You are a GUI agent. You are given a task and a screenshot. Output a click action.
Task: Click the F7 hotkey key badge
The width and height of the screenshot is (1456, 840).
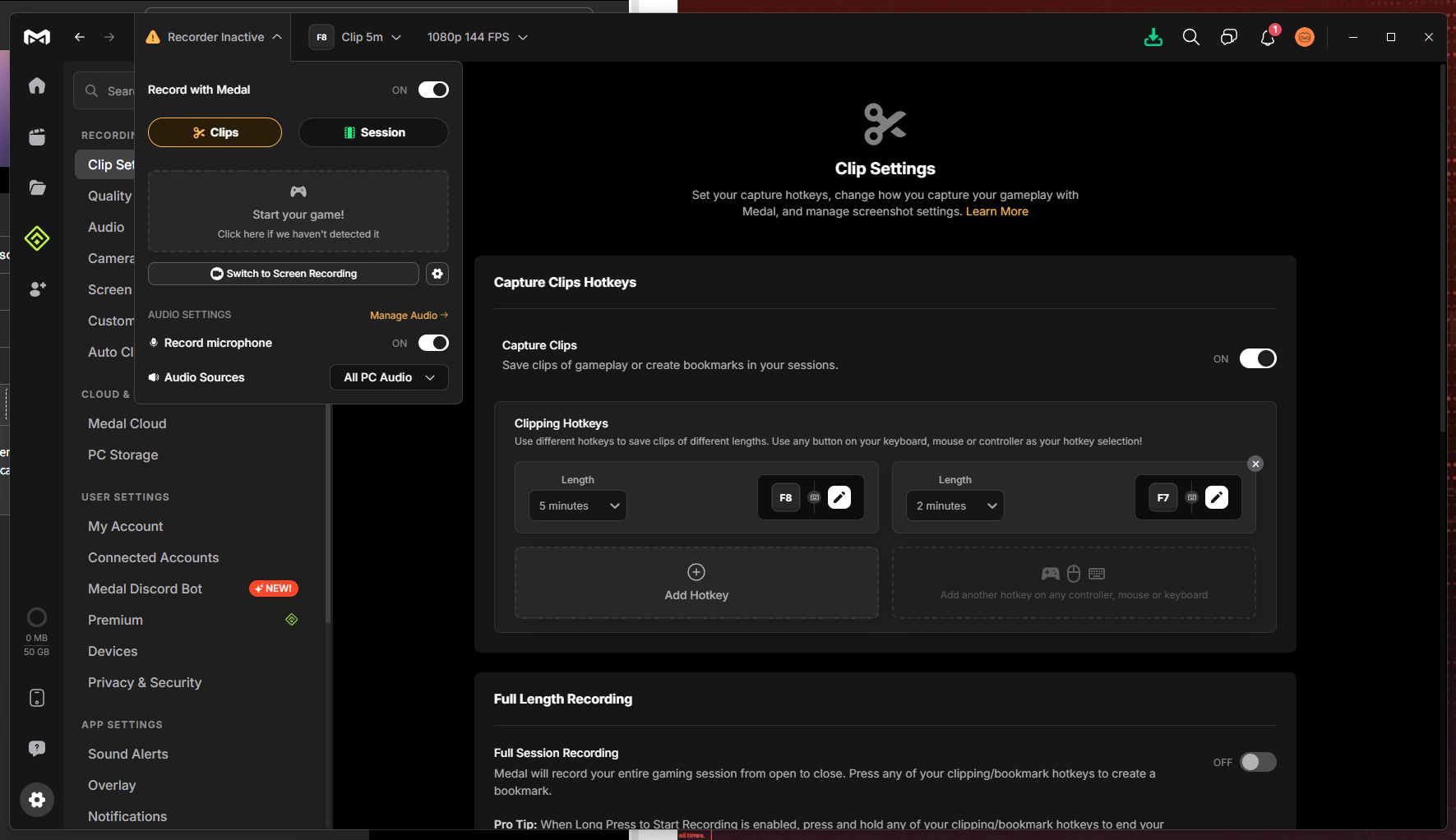pyautogui.click(x=1163, y=497)
